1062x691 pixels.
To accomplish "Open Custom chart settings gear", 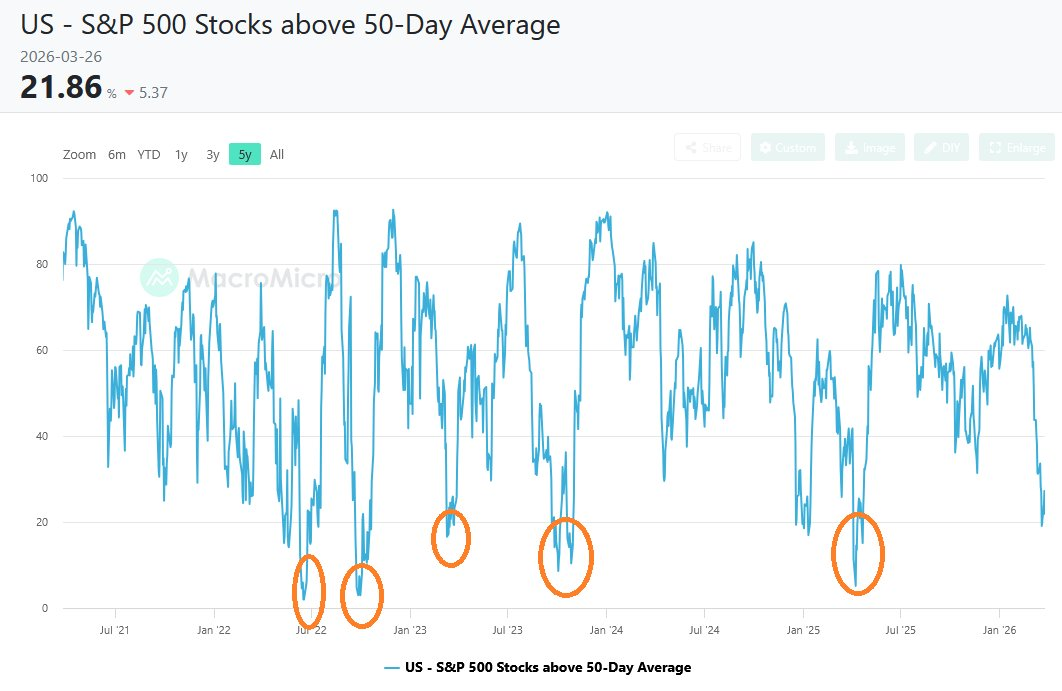I will tap(766, 148).
